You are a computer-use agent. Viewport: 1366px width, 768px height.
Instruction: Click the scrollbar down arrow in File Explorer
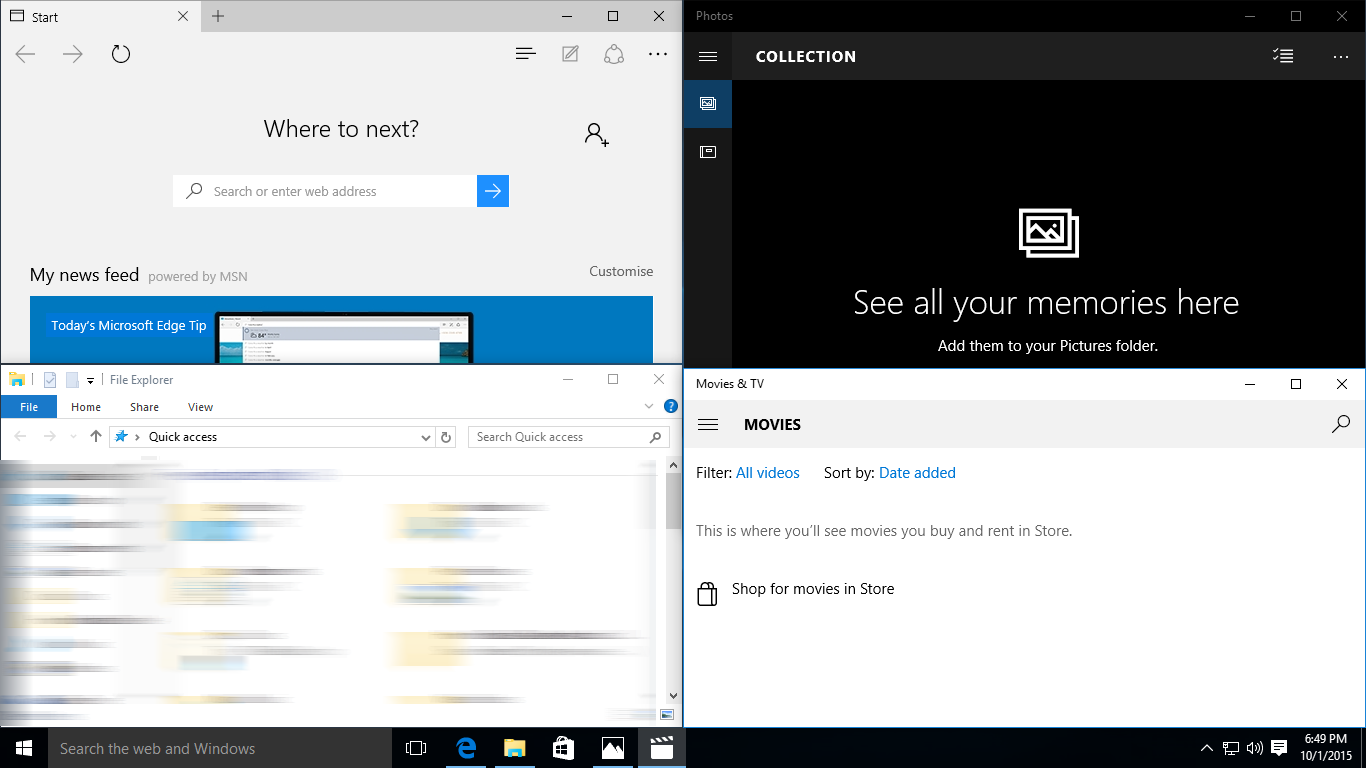(x=673, y=696)
